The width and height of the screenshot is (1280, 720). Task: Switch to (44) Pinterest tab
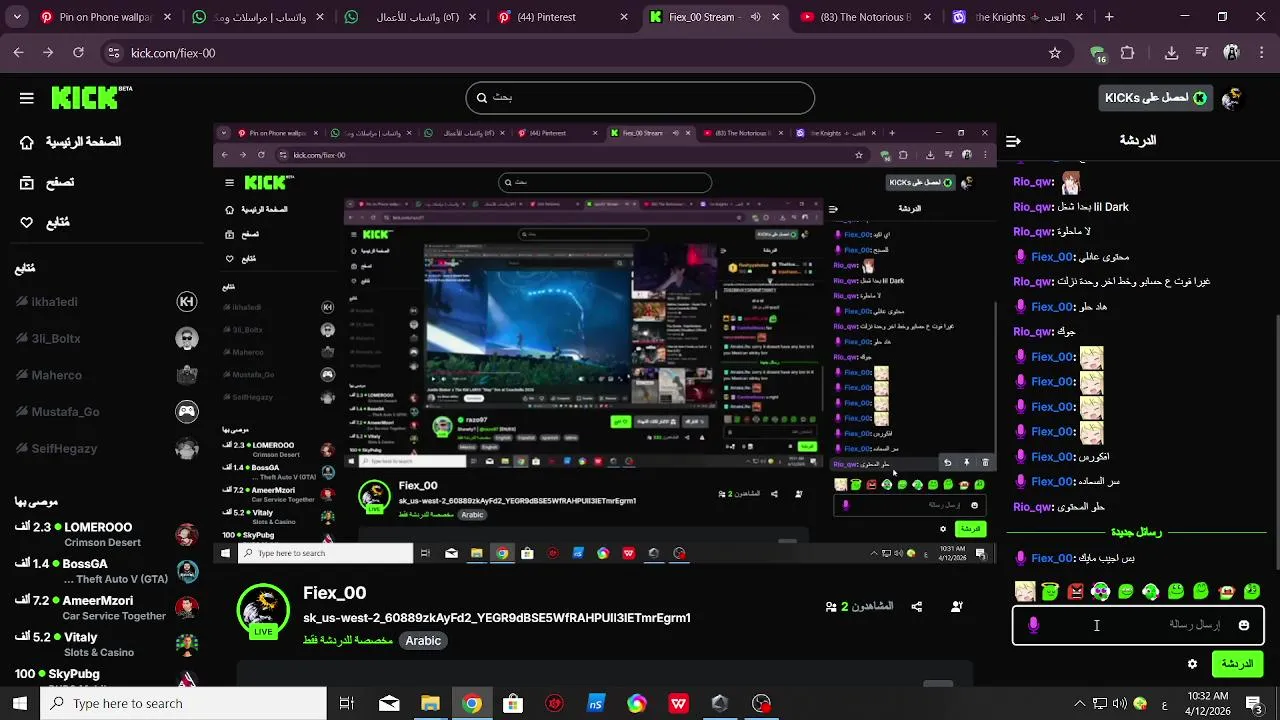(561, 17)
